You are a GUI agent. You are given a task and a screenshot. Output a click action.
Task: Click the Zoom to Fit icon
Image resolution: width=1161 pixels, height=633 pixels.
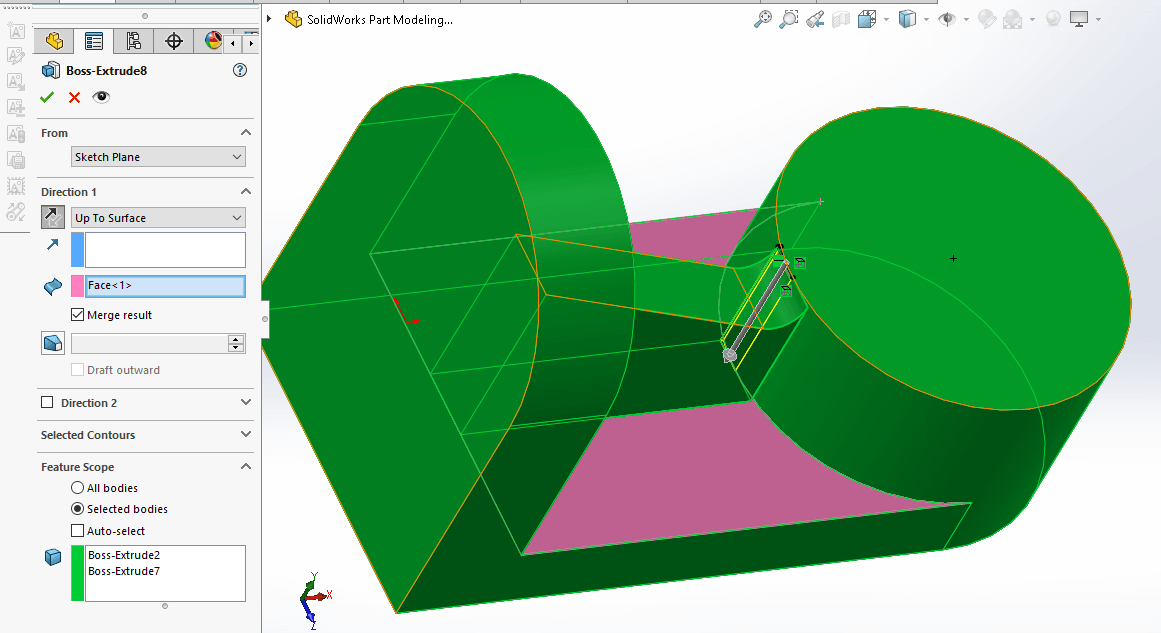coord(763,19)
